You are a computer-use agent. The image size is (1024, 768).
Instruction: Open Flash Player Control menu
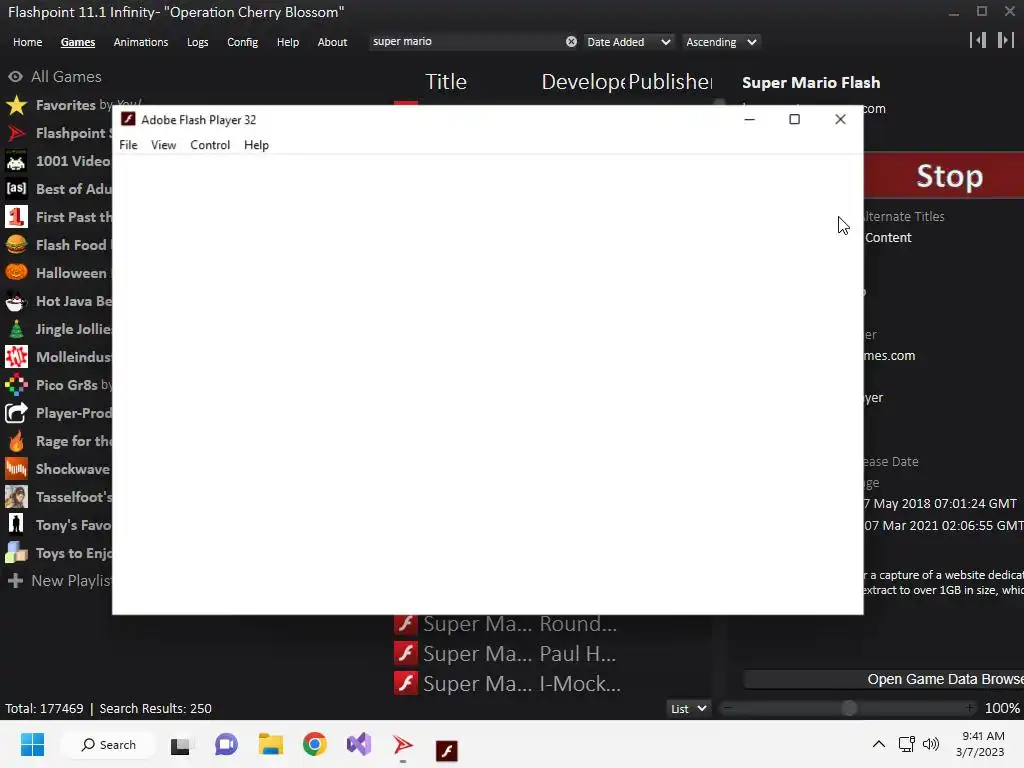(210, 145)
